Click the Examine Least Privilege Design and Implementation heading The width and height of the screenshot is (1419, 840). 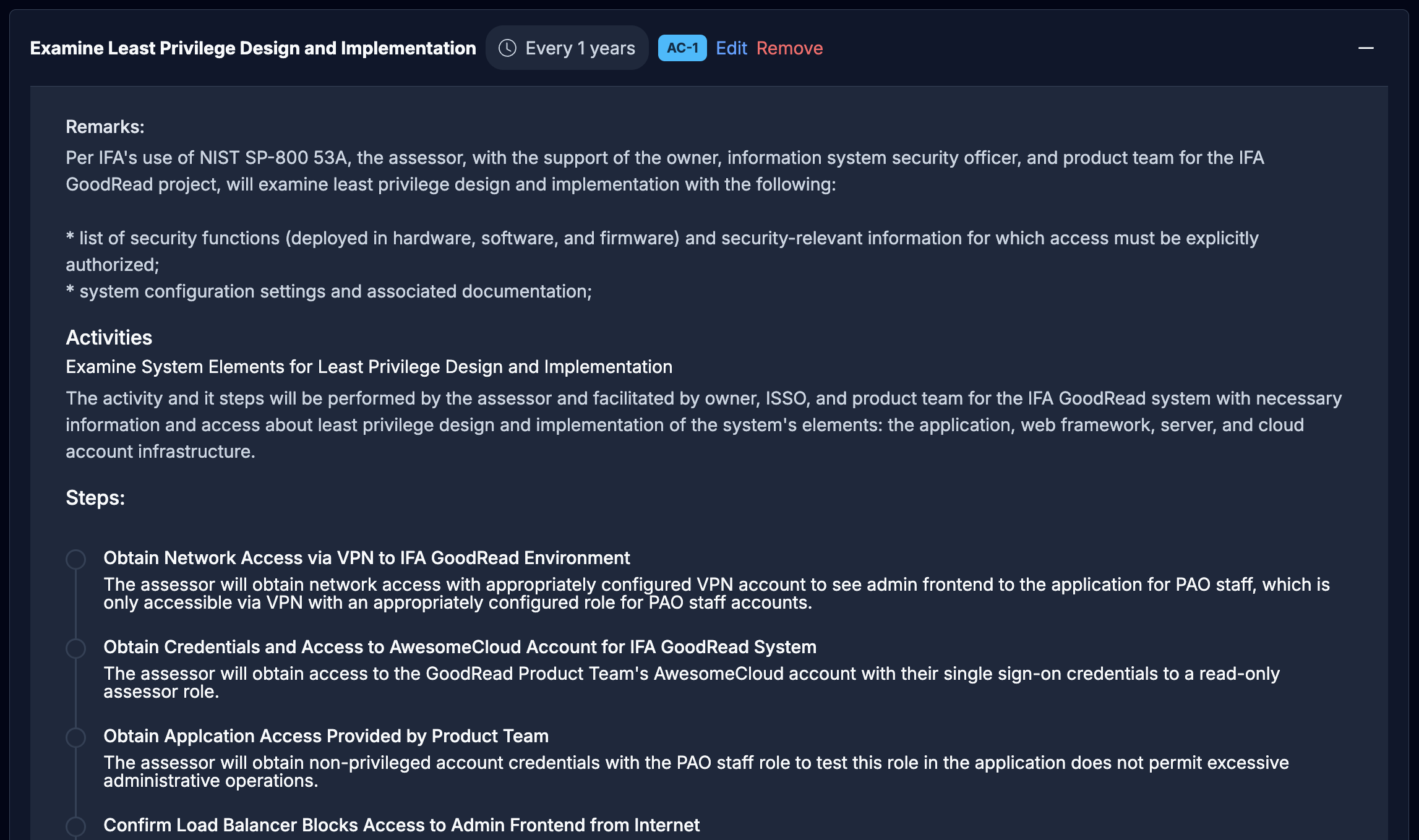pos(253,48)
